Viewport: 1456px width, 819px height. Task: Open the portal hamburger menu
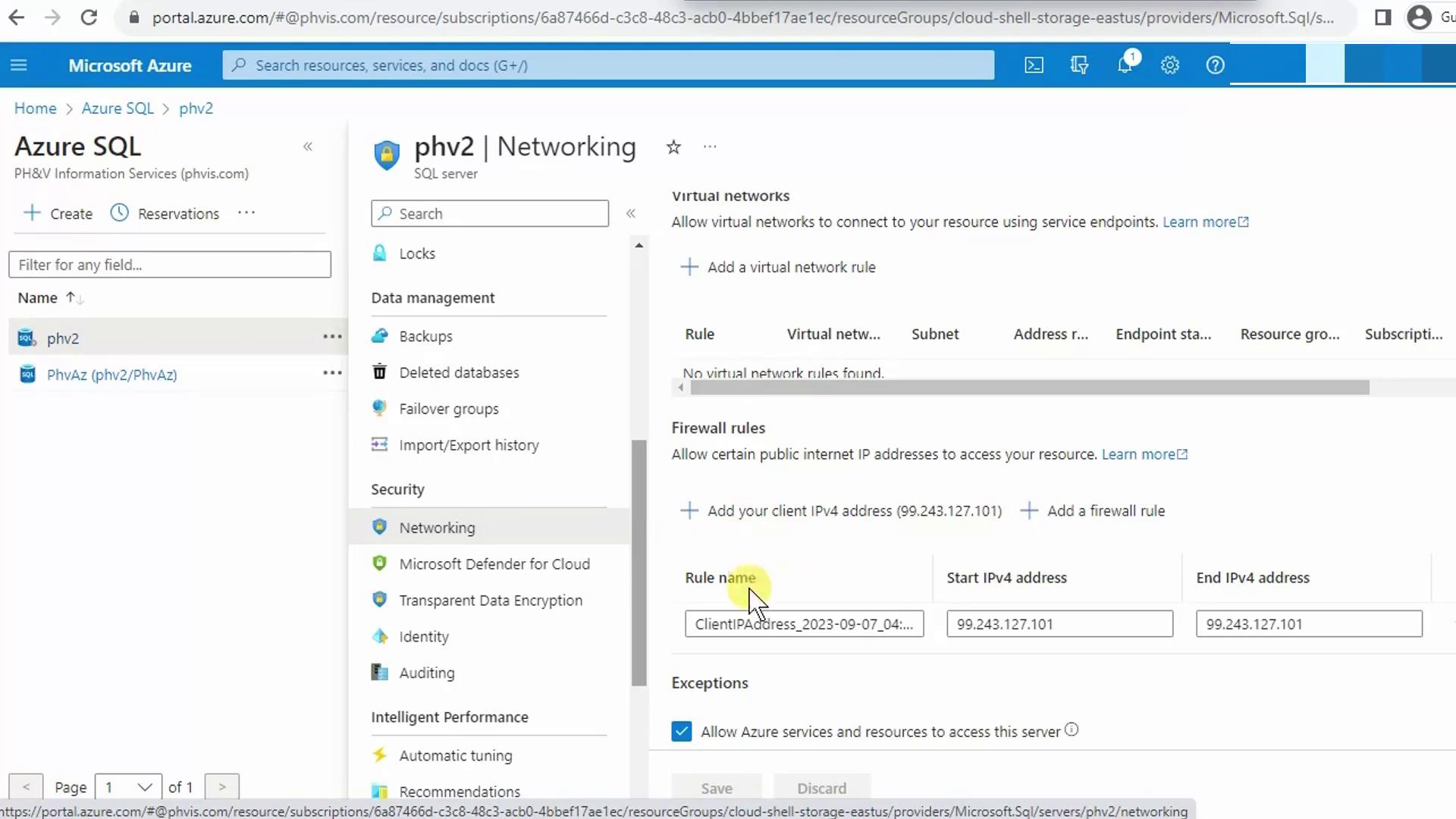click(x=19, y=65)
